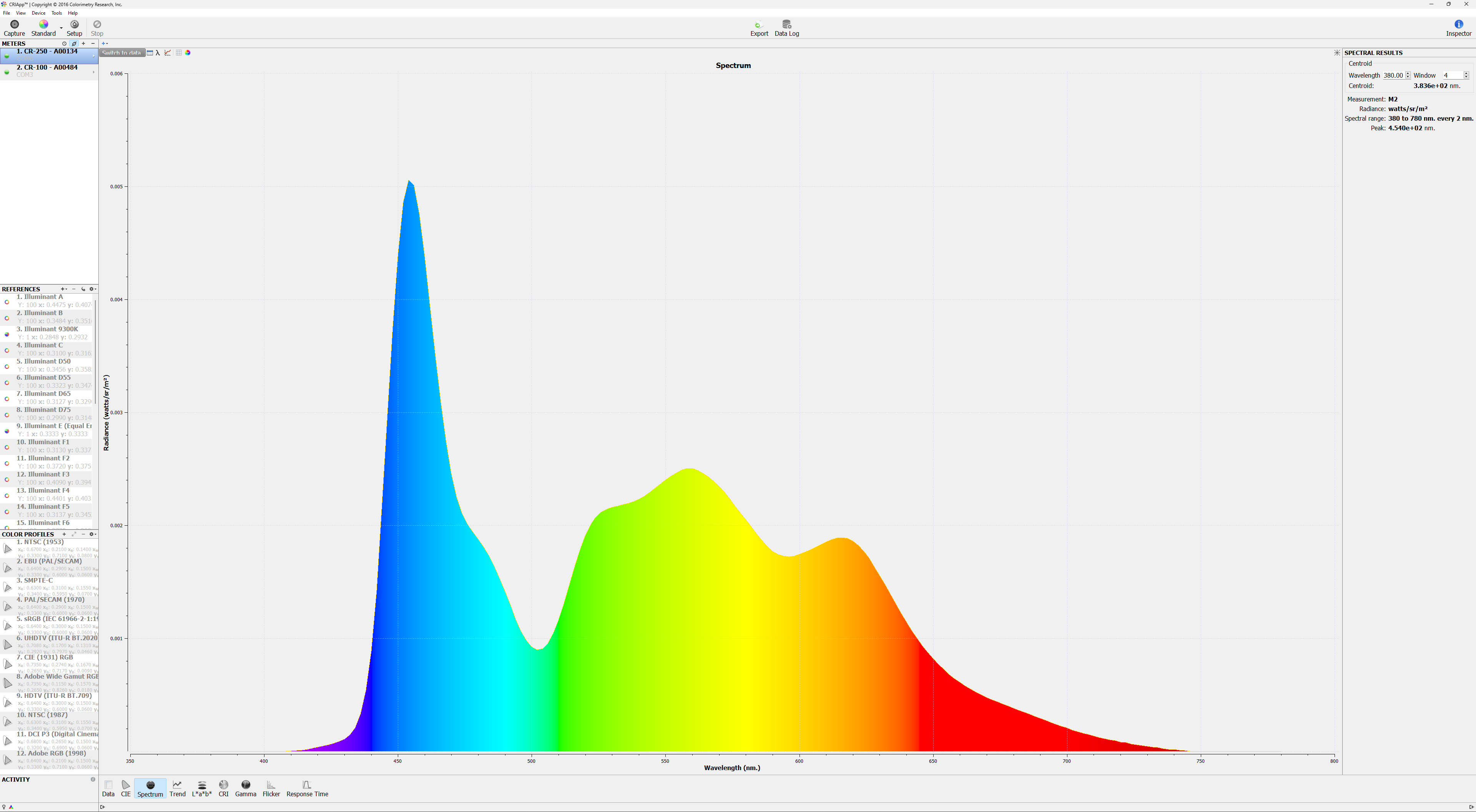The width and height of the screenshot is (1476, 812).
Task: Open References gear settings dropdown
Action: point(92,289)
